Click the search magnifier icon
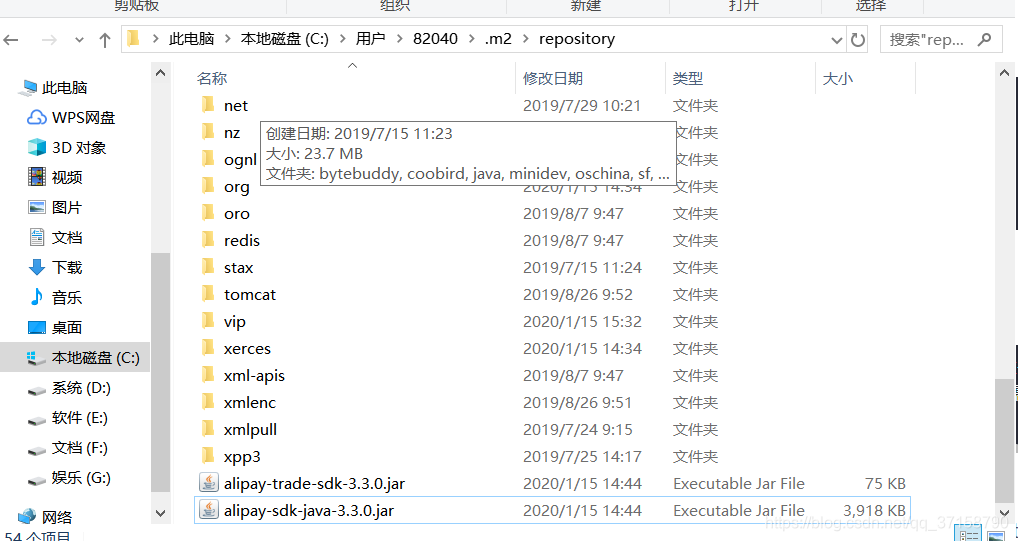 984,39
